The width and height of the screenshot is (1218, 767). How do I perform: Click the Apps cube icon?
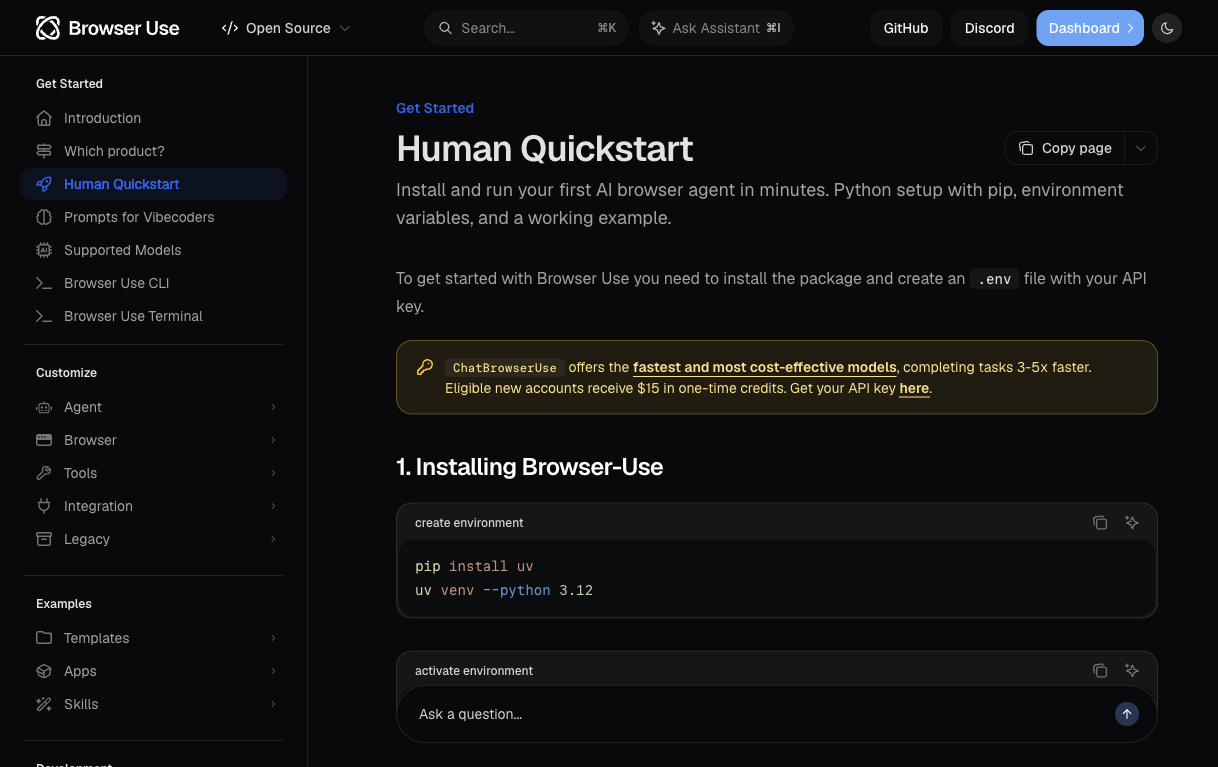(44, 671)
